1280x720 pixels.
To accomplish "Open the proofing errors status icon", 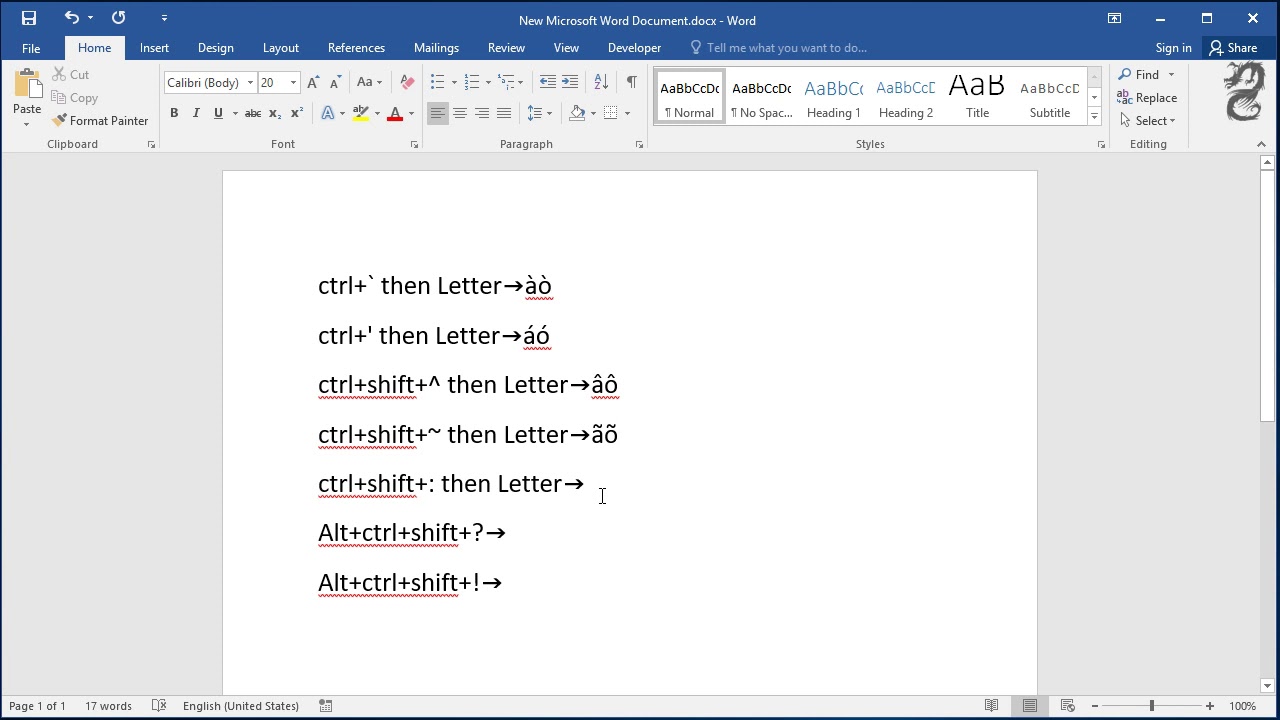I will (x=158, y=706).
